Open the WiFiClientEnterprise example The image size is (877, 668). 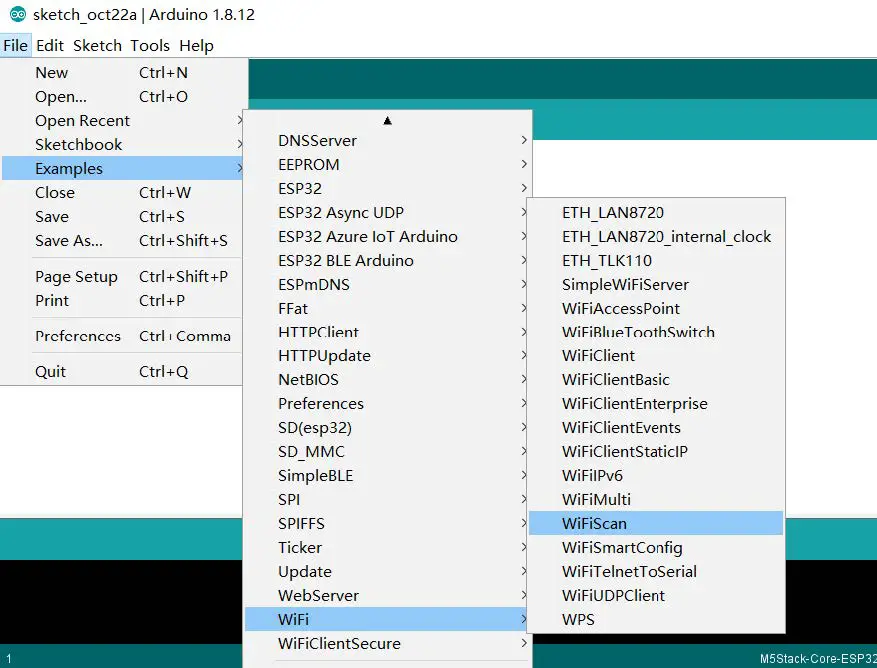click(656, 404)
